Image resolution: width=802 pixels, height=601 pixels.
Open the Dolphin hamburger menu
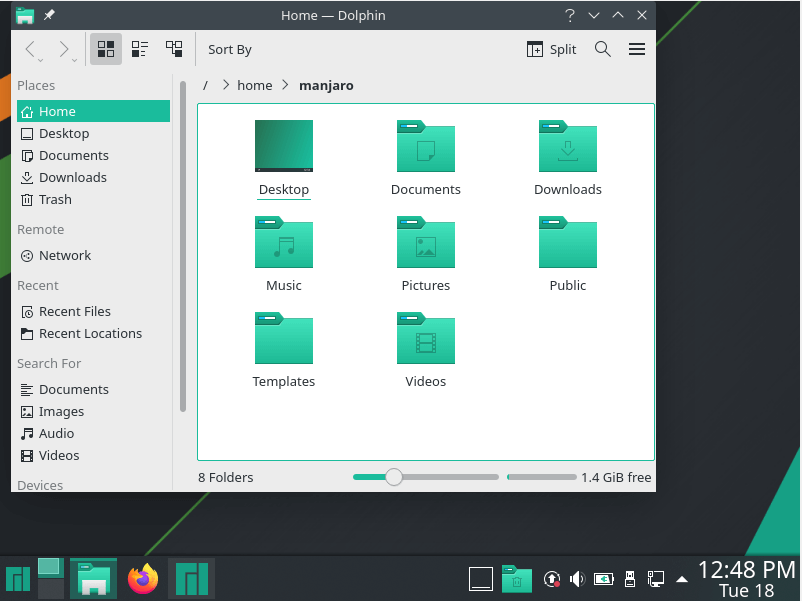pyautogui.click(x=636, y=48)
